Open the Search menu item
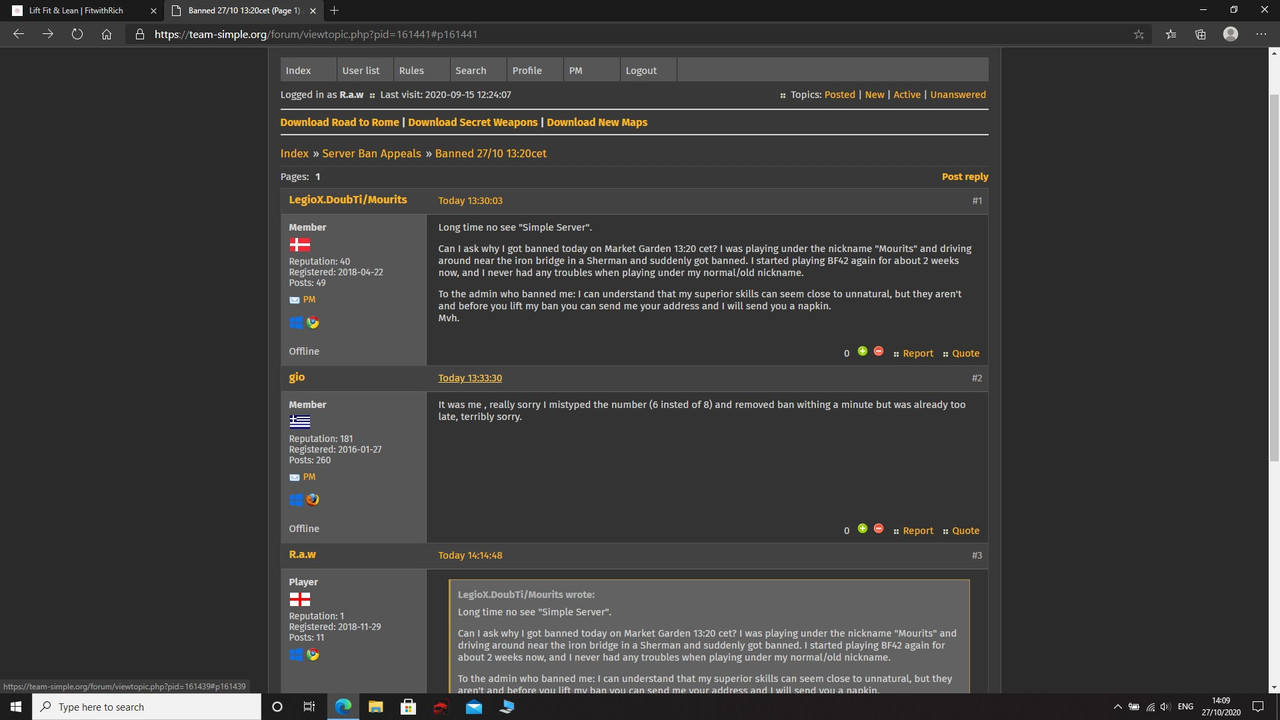1280x720 pixels. 470,70
